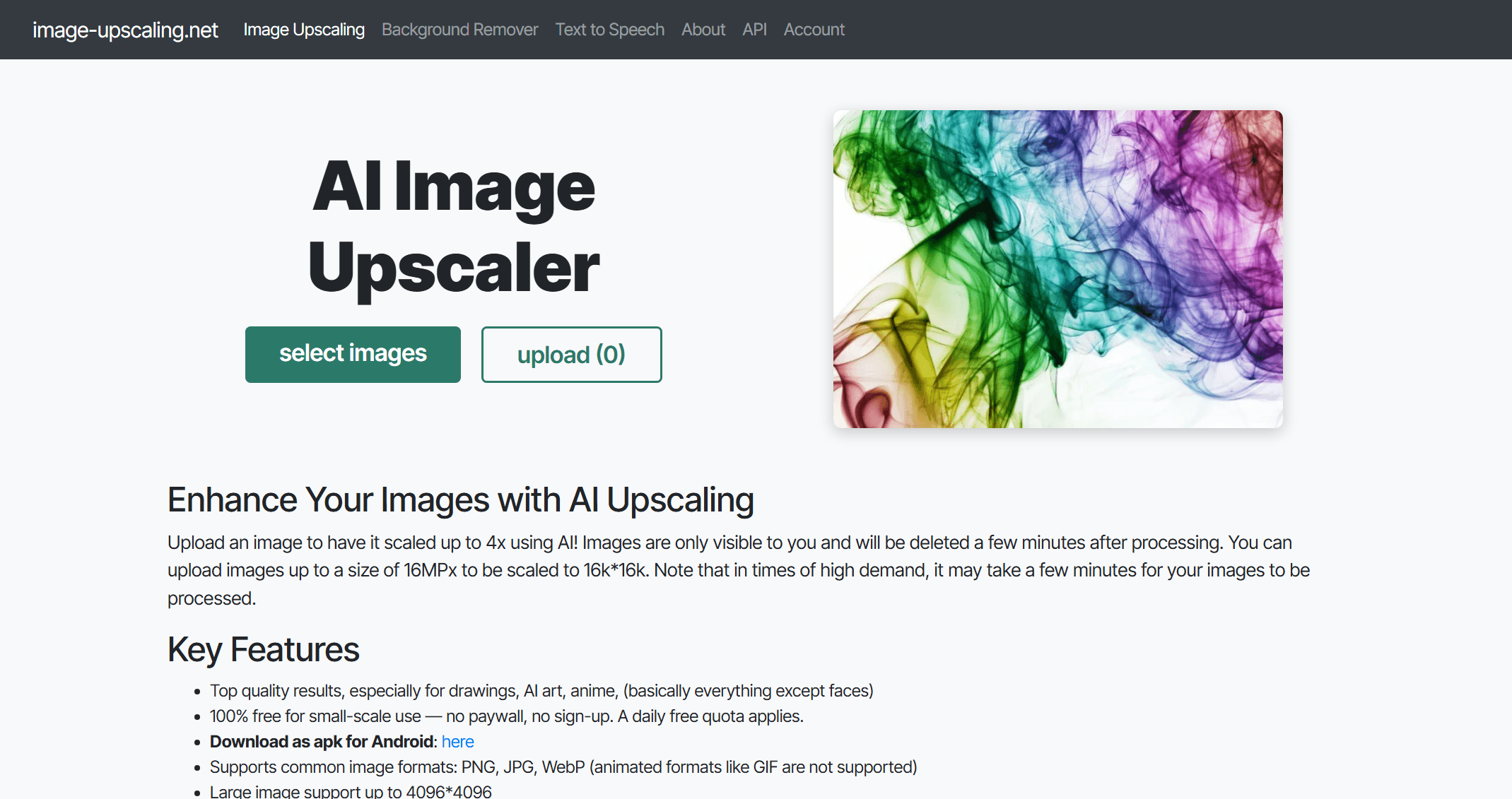This screenshot has width=1512, height=799.
Task: Open the Text to Speech page
Action: tap(609, 30)
